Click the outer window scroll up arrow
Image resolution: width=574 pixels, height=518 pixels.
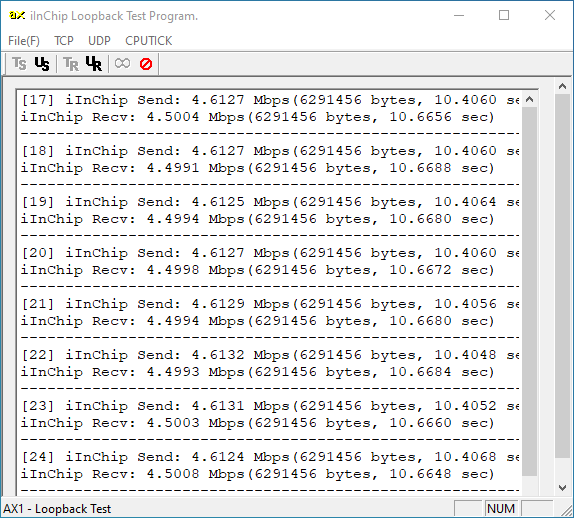click(563, 86)
